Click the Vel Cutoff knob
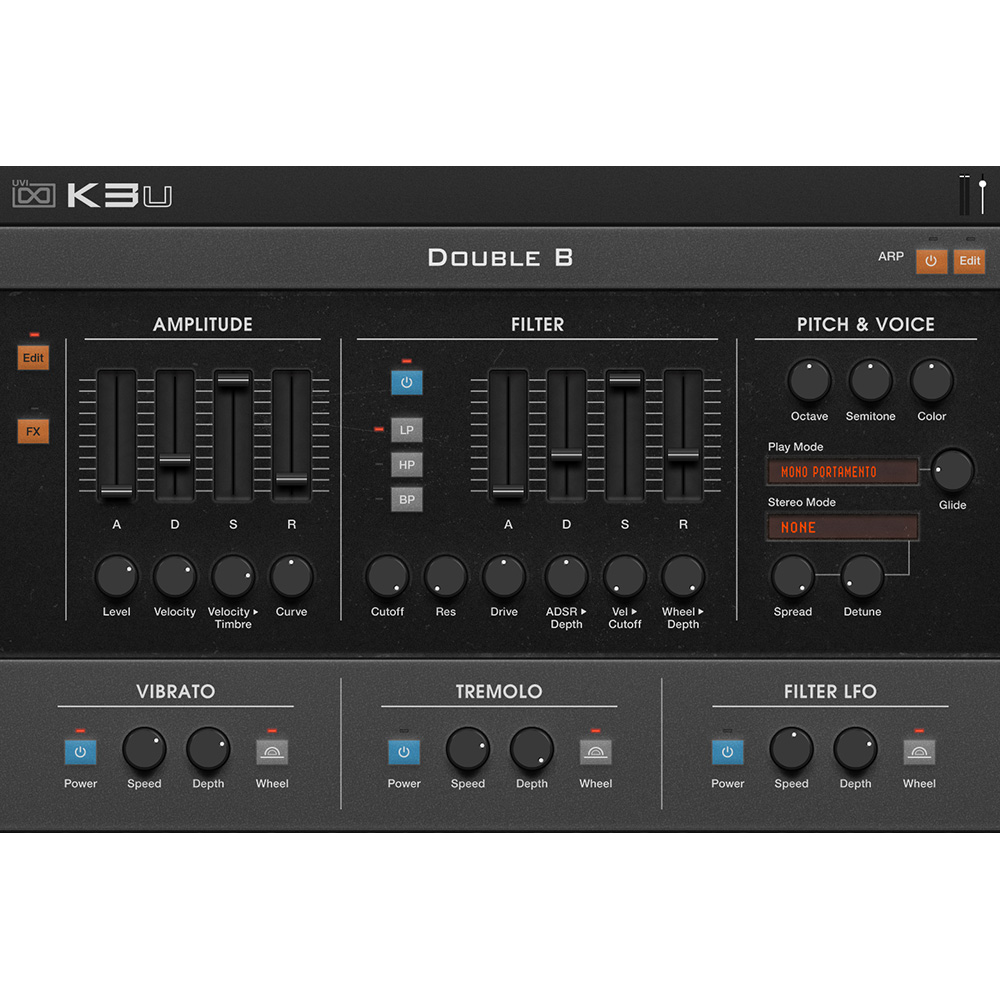Image resolution: width=1000 pixels, height=1000 pixels. 625,576
